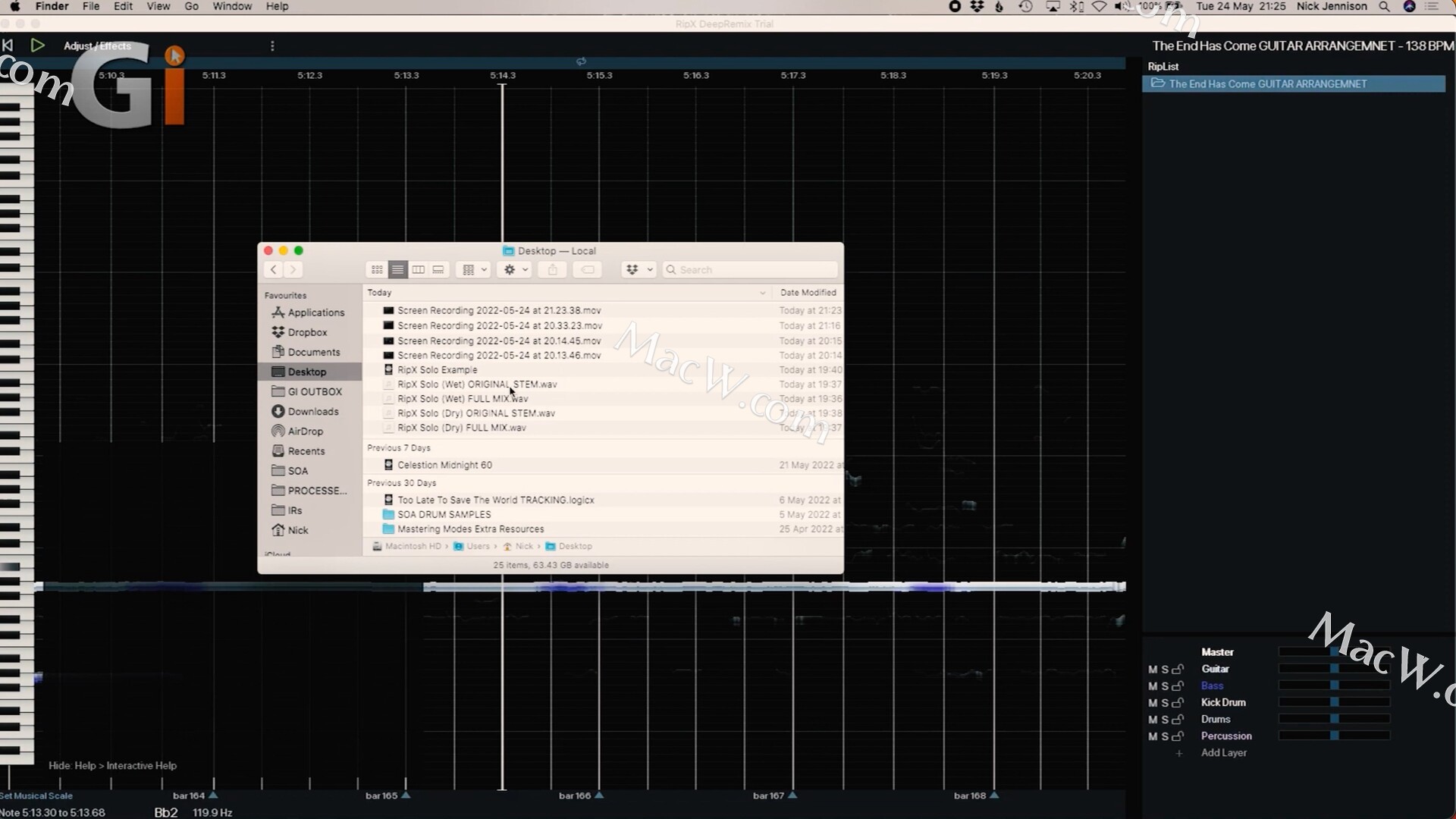1456x819 pixels.
Task: Open the action gear menu in Finder
Action: pyautogui.click(x=513, y=270)
